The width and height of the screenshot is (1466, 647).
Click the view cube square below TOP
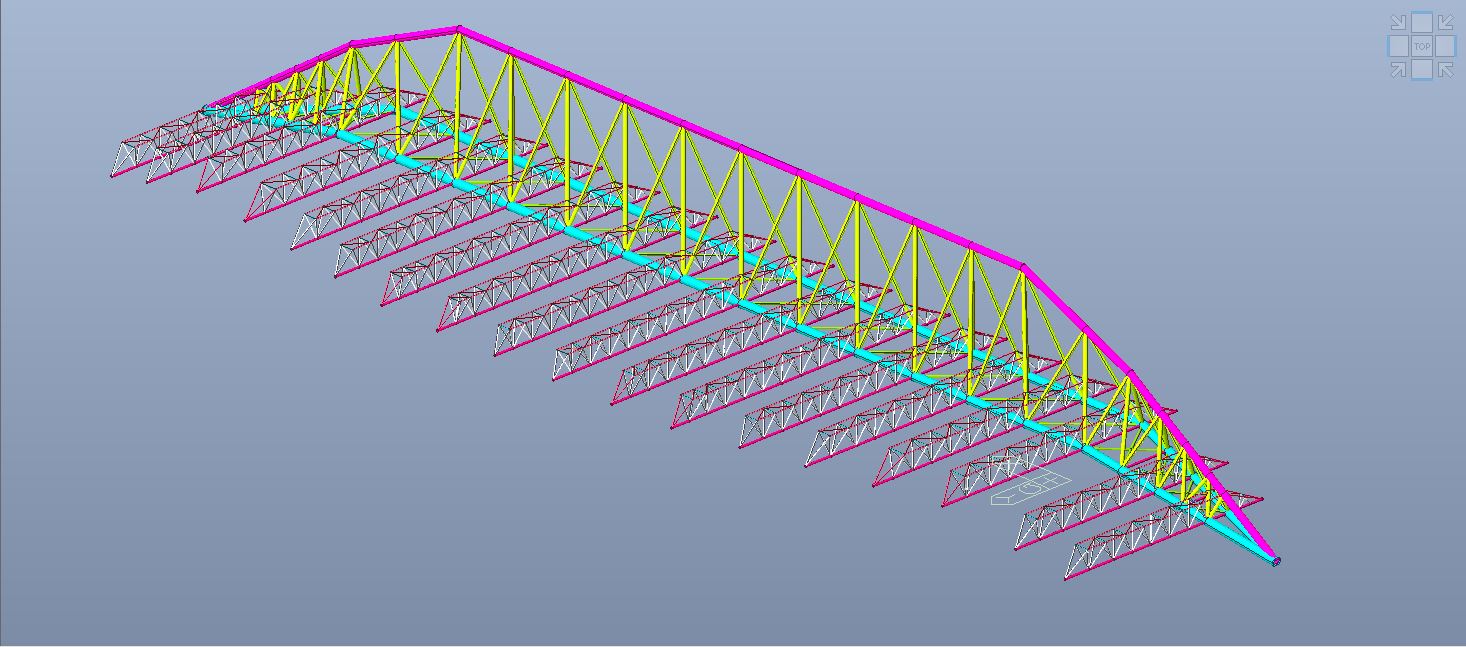[1421, 70]
